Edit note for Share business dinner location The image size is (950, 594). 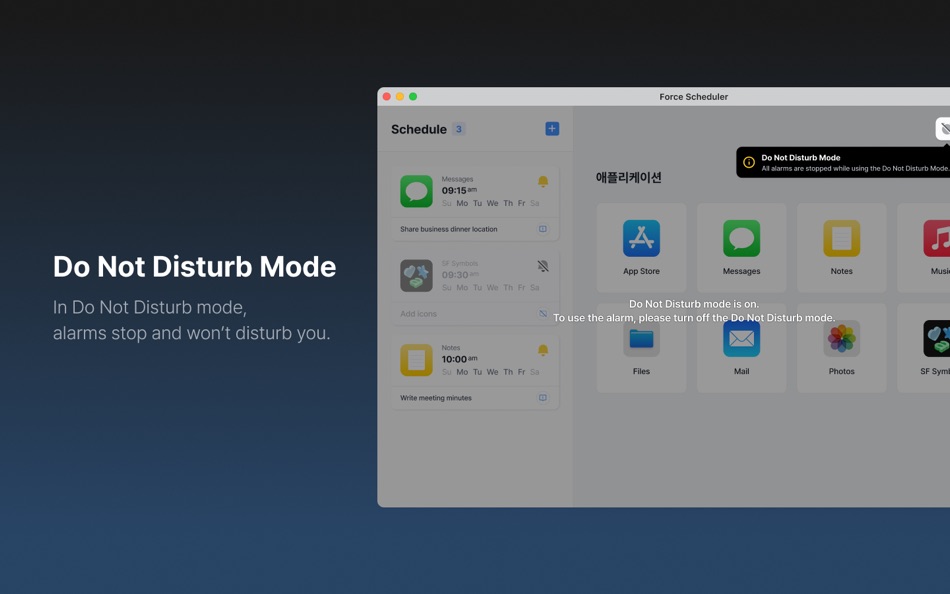point(542,229)
